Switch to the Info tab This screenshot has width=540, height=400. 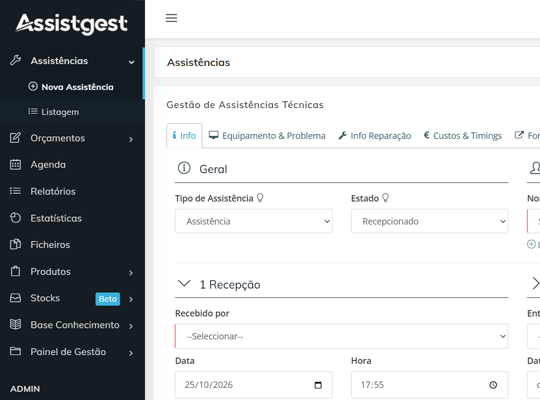tap(184, 135)
